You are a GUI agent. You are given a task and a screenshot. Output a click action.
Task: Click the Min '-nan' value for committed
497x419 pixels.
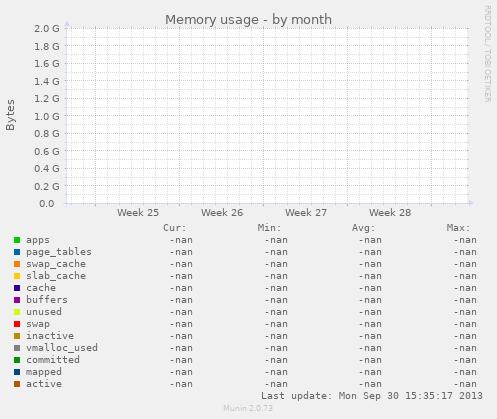click(x=276, y=360)
